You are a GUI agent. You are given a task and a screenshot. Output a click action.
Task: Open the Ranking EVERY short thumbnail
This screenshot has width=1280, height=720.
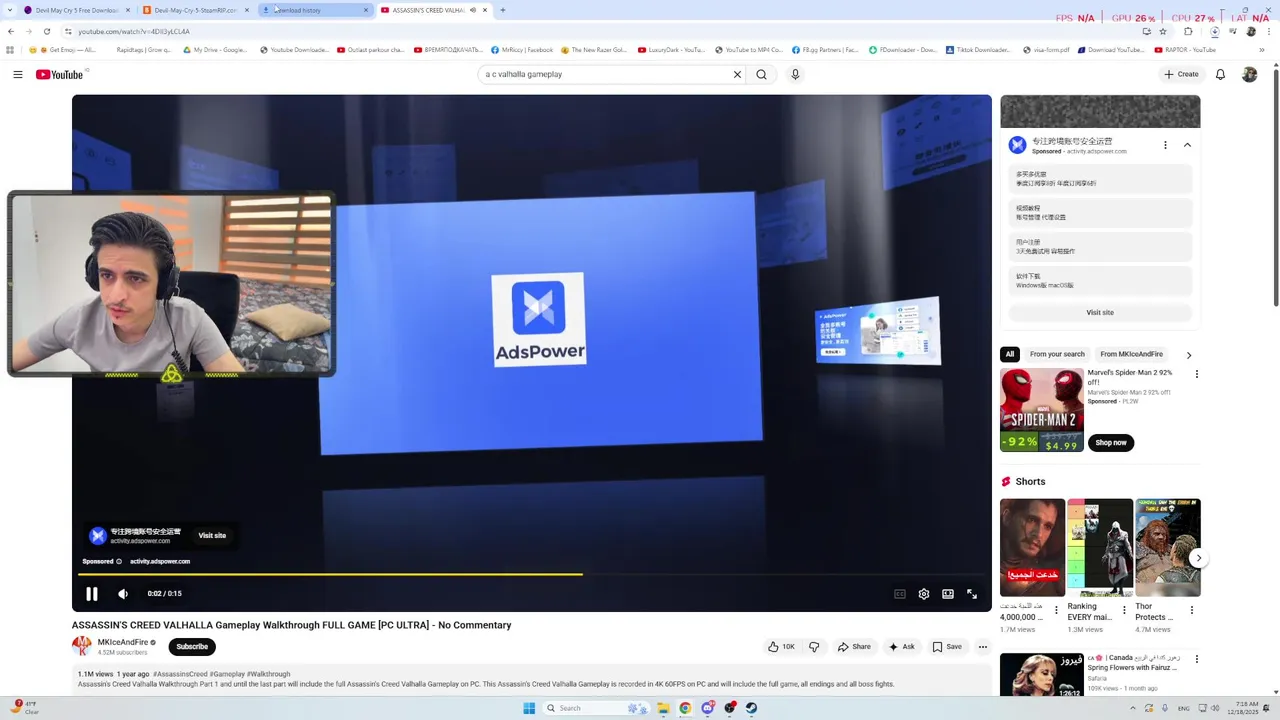tap(1100, 548)
